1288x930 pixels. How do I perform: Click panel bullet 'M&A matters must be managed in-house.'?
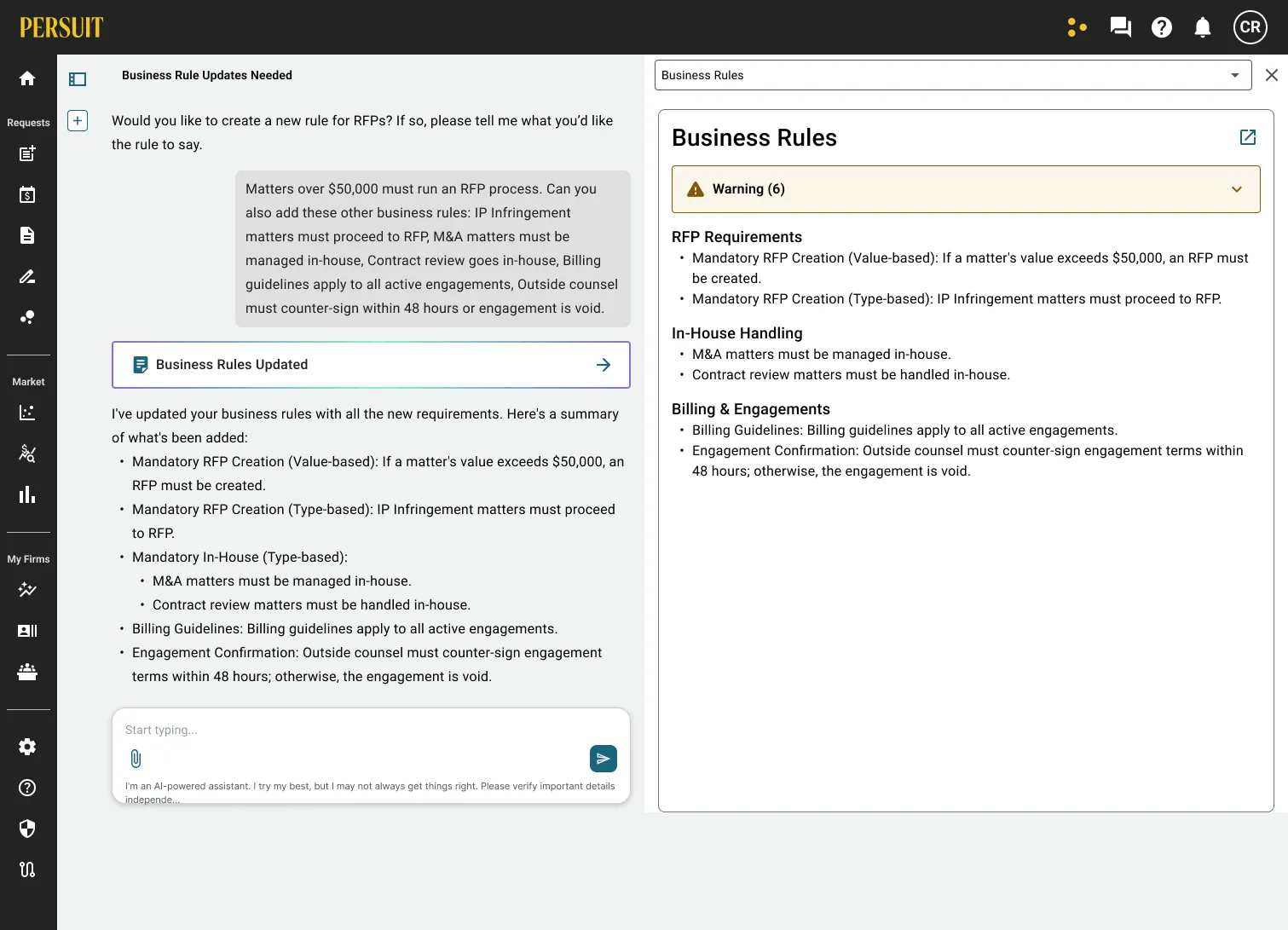[x=821, y=355]
